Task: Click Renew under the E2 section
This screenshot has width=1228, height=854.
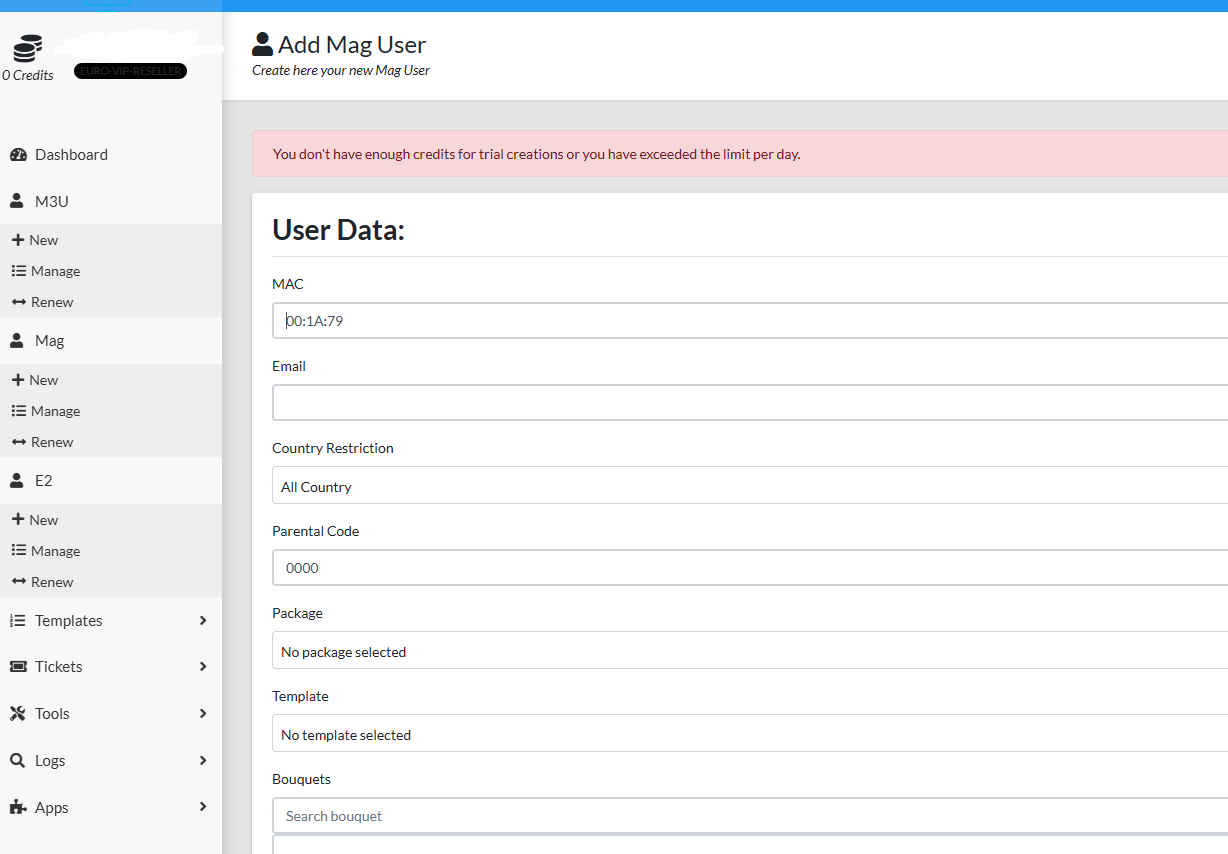Action: click(52, 582)
